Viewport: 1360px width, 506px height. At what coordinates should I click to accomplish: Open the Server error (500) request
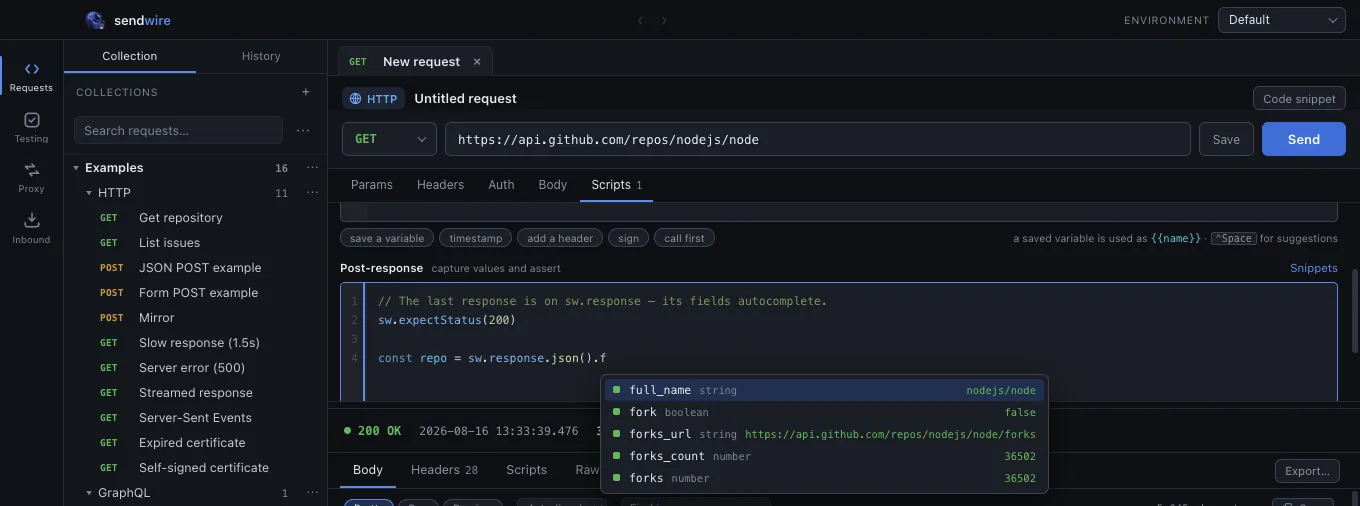click(196, 368)
